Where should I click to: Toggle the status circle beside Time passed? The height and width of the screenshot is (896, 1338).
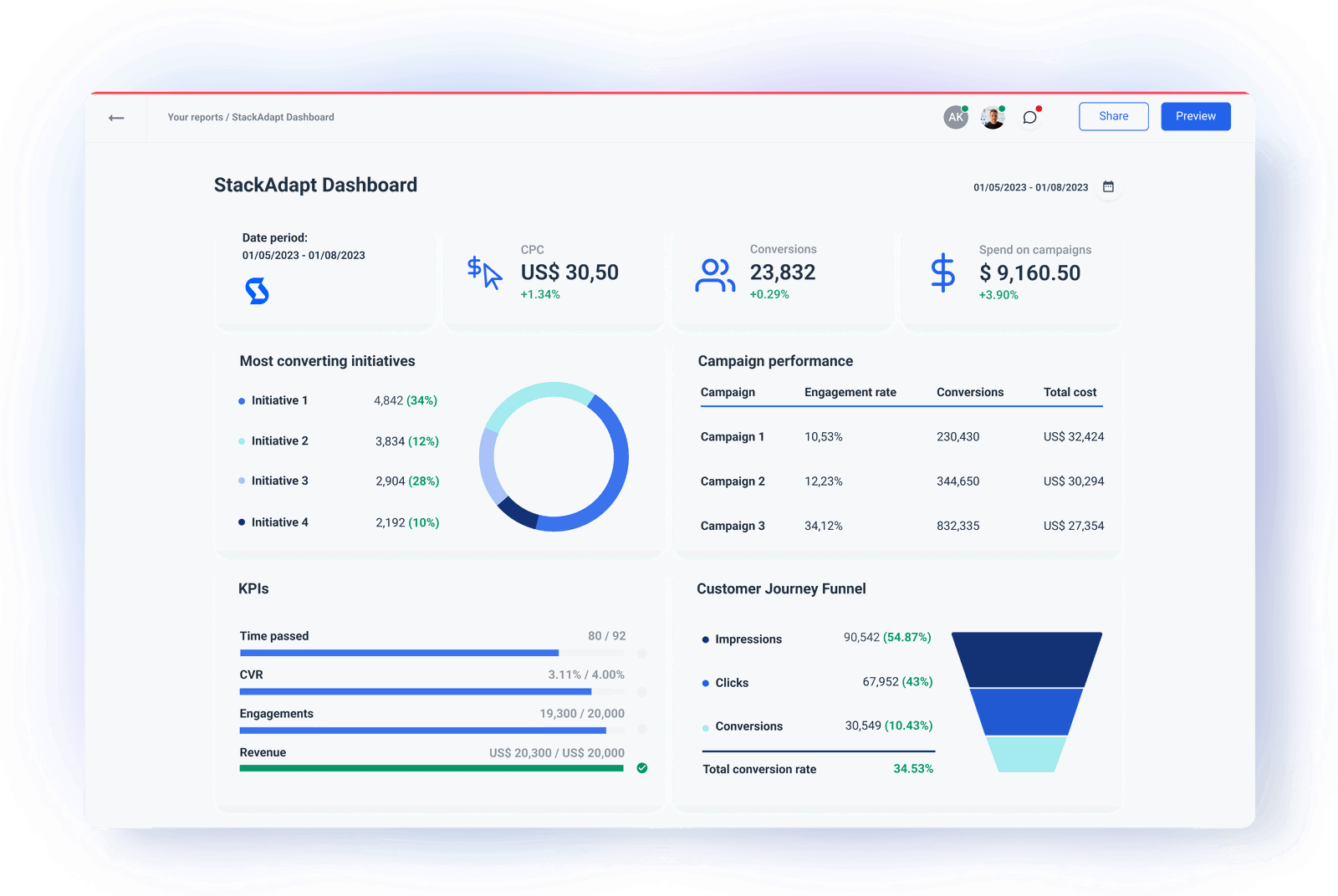642,653
